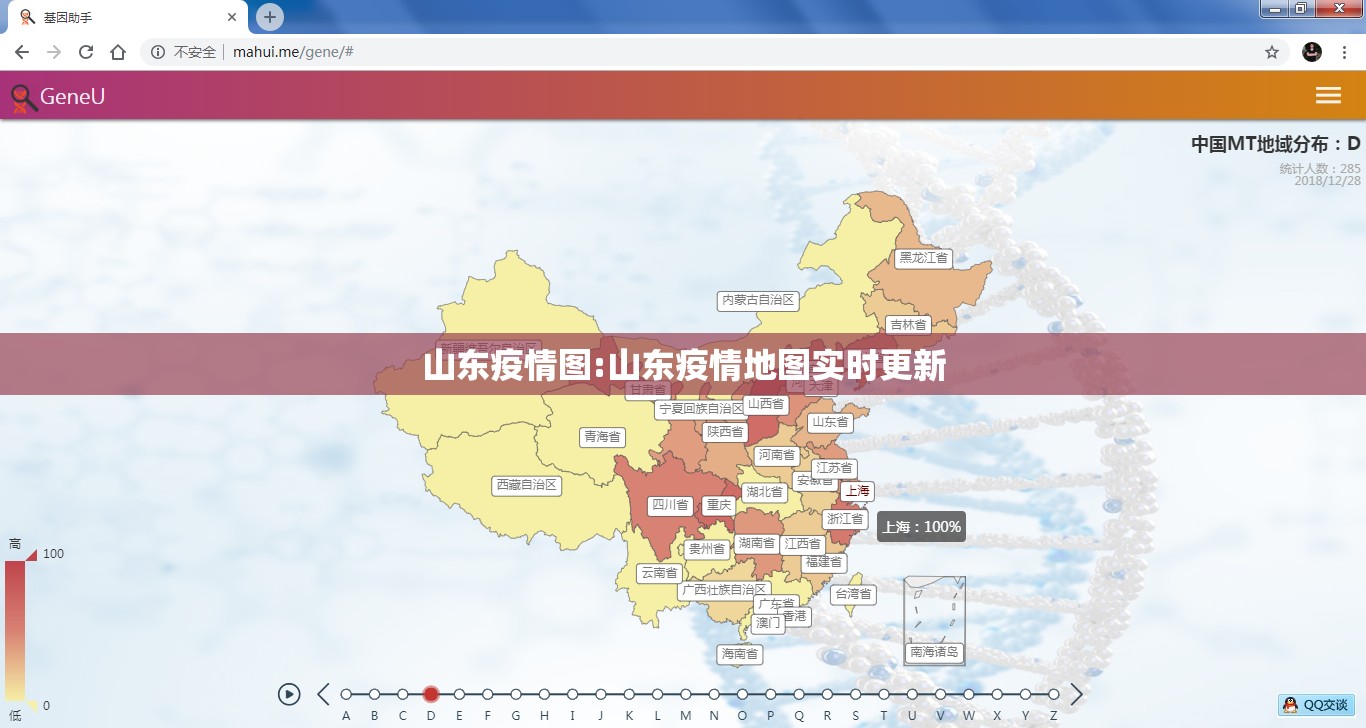Go to next timeline step arrow
1366x728 pixels.
pyautogui.click(x=1077, y=694)
